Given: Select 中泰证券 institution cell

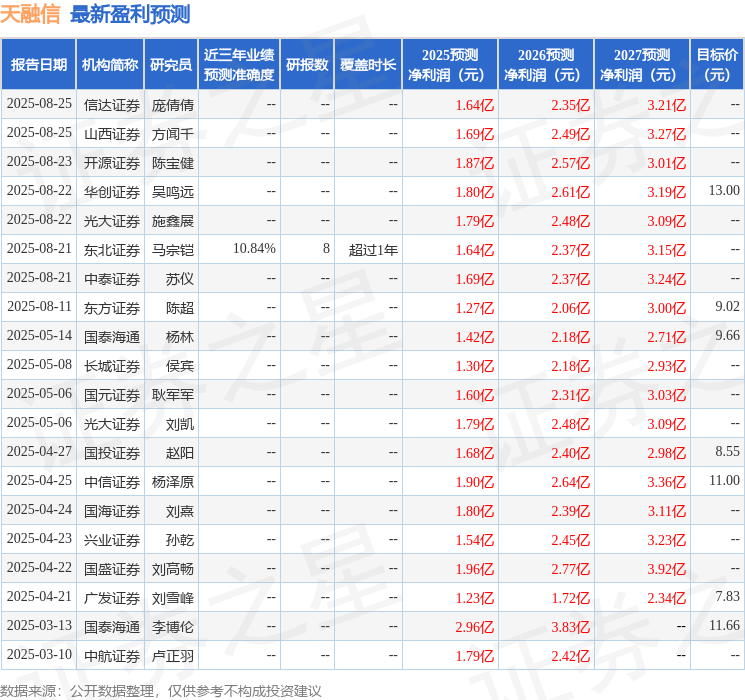Looking at the screenshot, I should 112,279.
